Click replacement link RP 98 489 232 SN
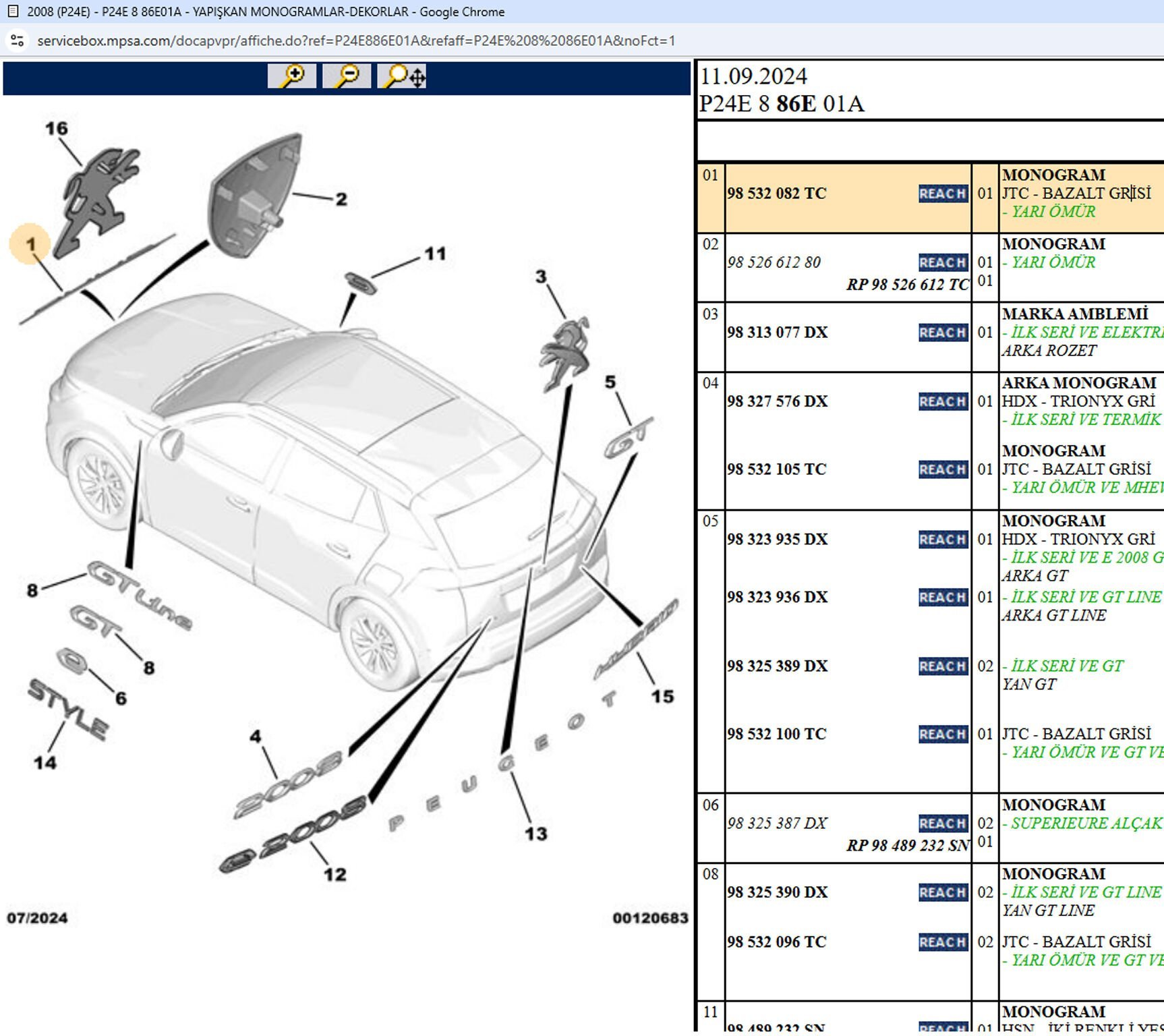Screen dimensions: 1164x1036 (907, 845)
